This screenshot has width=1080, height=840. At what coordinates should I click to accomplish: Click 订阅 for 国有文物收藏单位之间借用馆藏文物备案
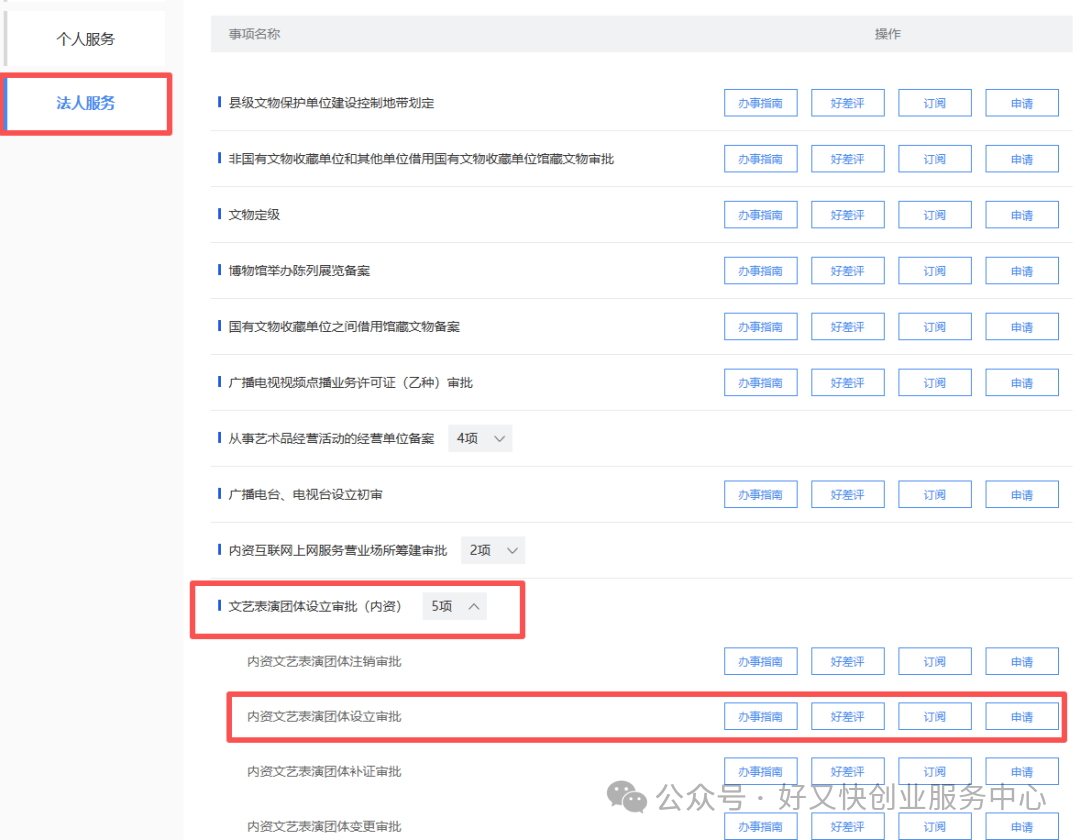(x=935, y=326)
